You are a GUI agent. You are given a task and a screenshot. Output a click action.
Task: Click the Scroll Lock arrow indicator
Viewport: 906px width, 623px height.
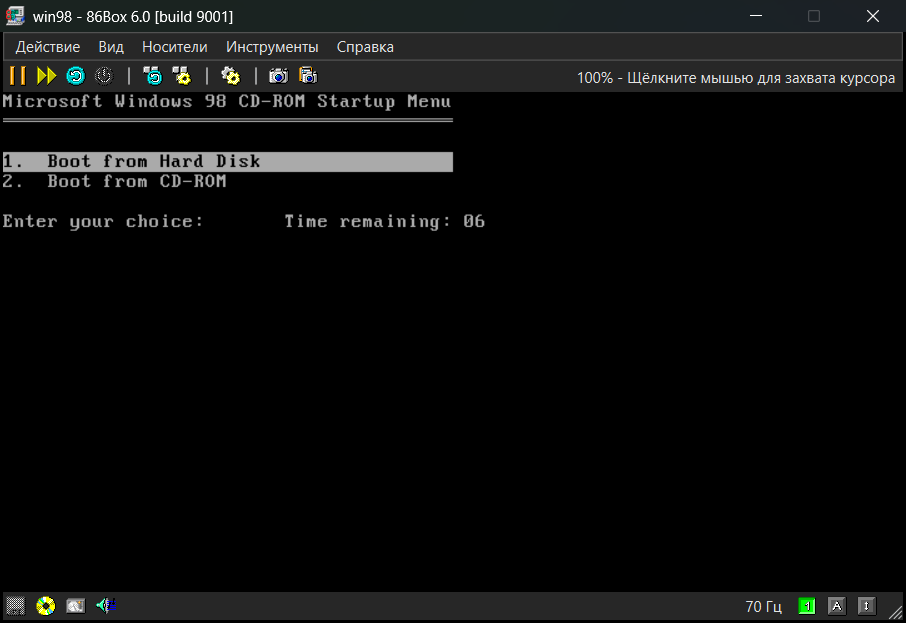pos(866,606)
